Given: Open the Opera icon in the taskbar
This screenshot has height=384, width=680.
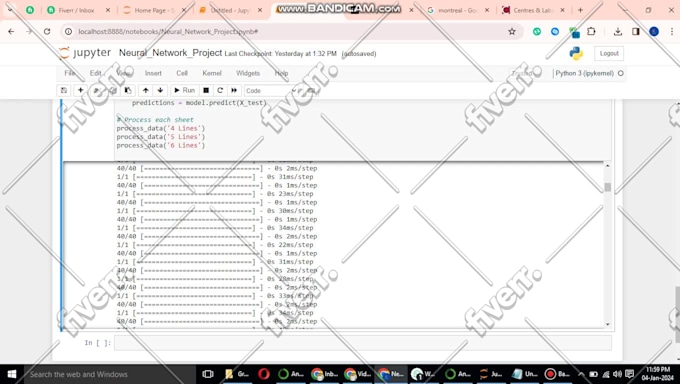Looking at the screenshot, I should coord(264,374).
